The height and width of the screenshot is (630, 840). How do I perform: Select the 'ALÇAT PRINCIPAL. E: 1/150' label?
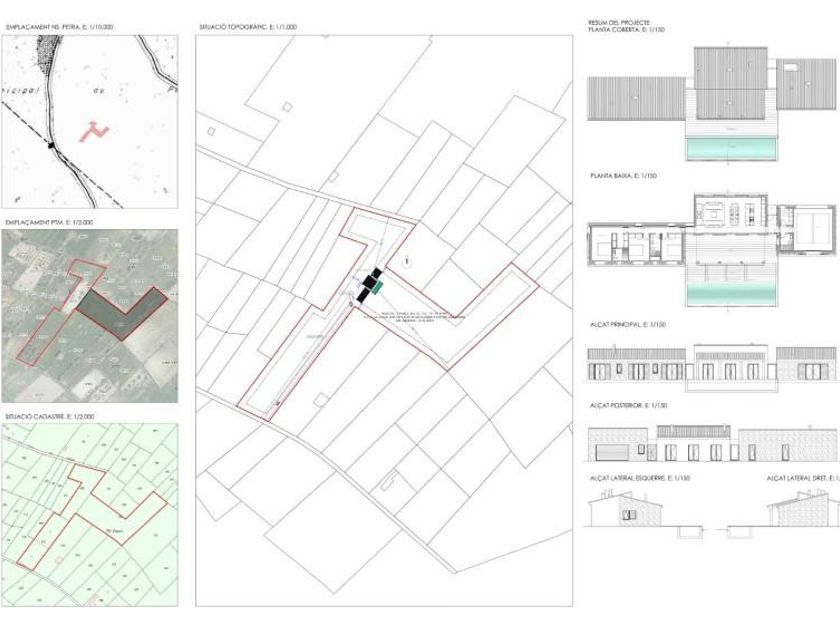click(x=627, y=325)
